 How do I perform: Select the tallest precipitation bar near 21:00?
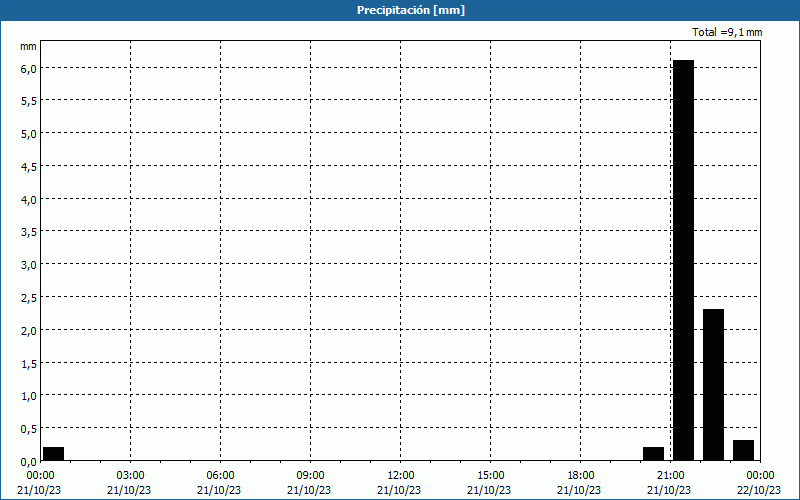pyautogui.click(x=683, y=260)
